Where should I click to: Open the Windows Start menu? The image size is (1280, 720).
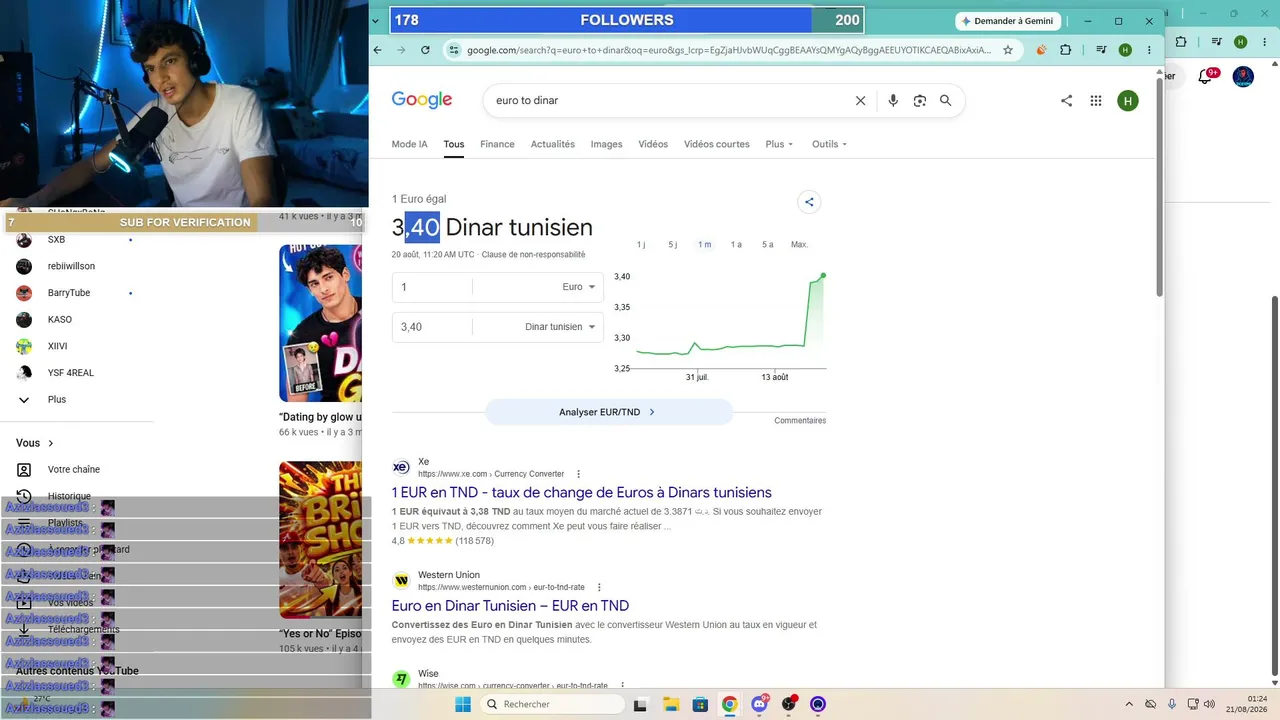463,704
